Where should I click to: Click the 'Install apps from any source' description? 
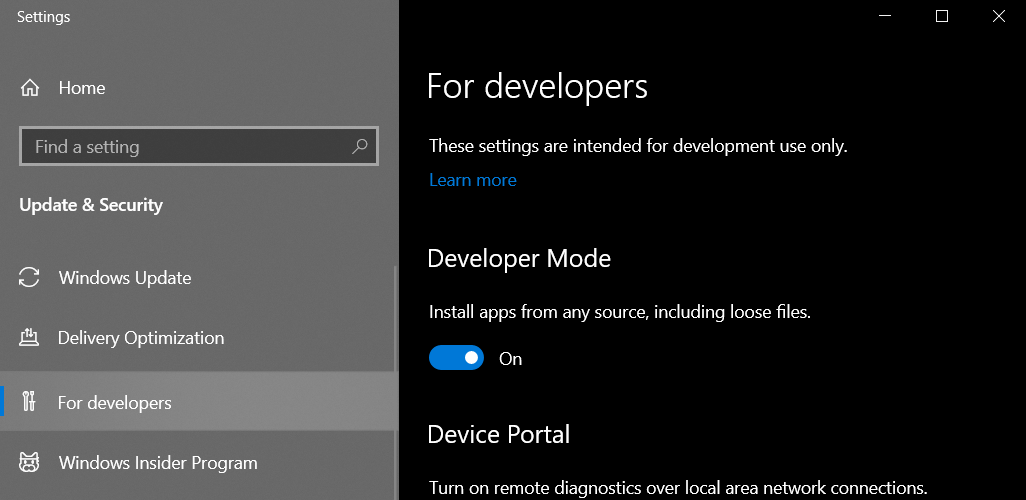point(620,312)
